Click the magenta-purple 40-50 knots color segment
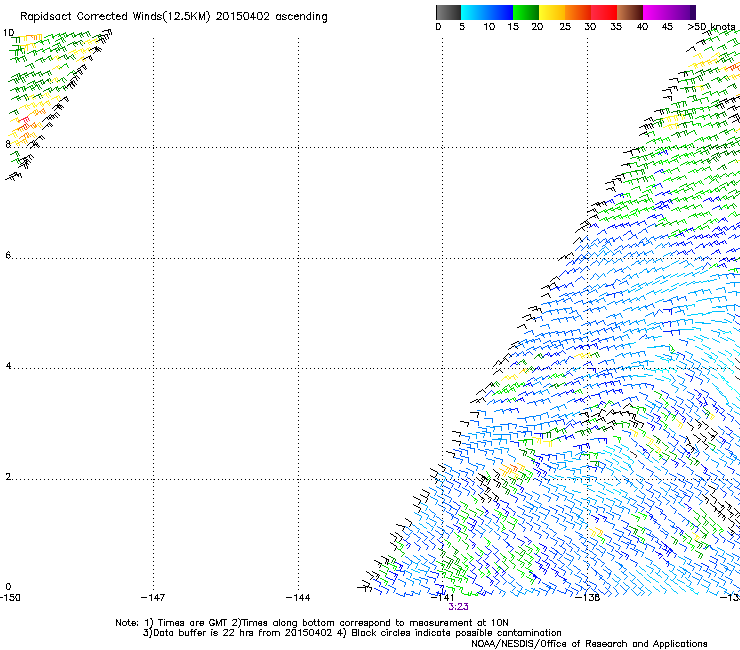 [669, 12]
